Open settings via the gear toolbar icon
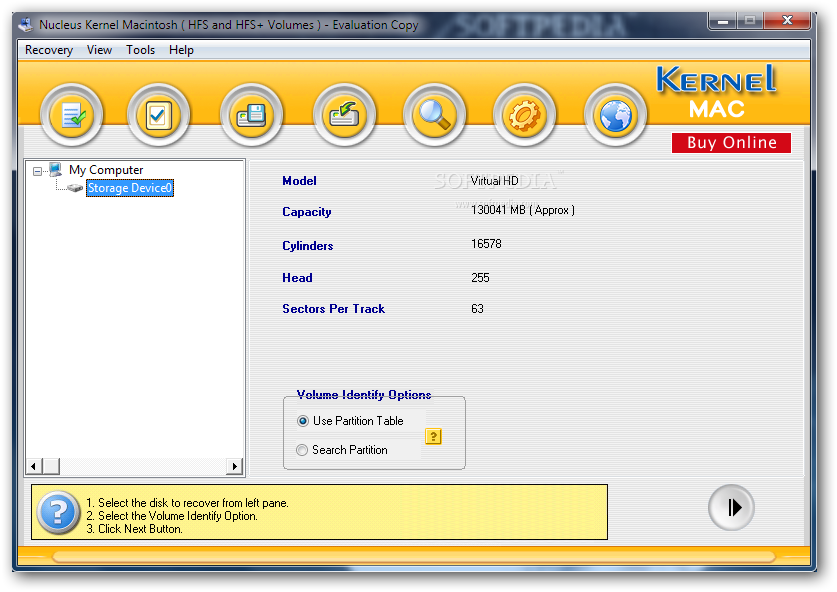837x592 pixels. (525, 115)
